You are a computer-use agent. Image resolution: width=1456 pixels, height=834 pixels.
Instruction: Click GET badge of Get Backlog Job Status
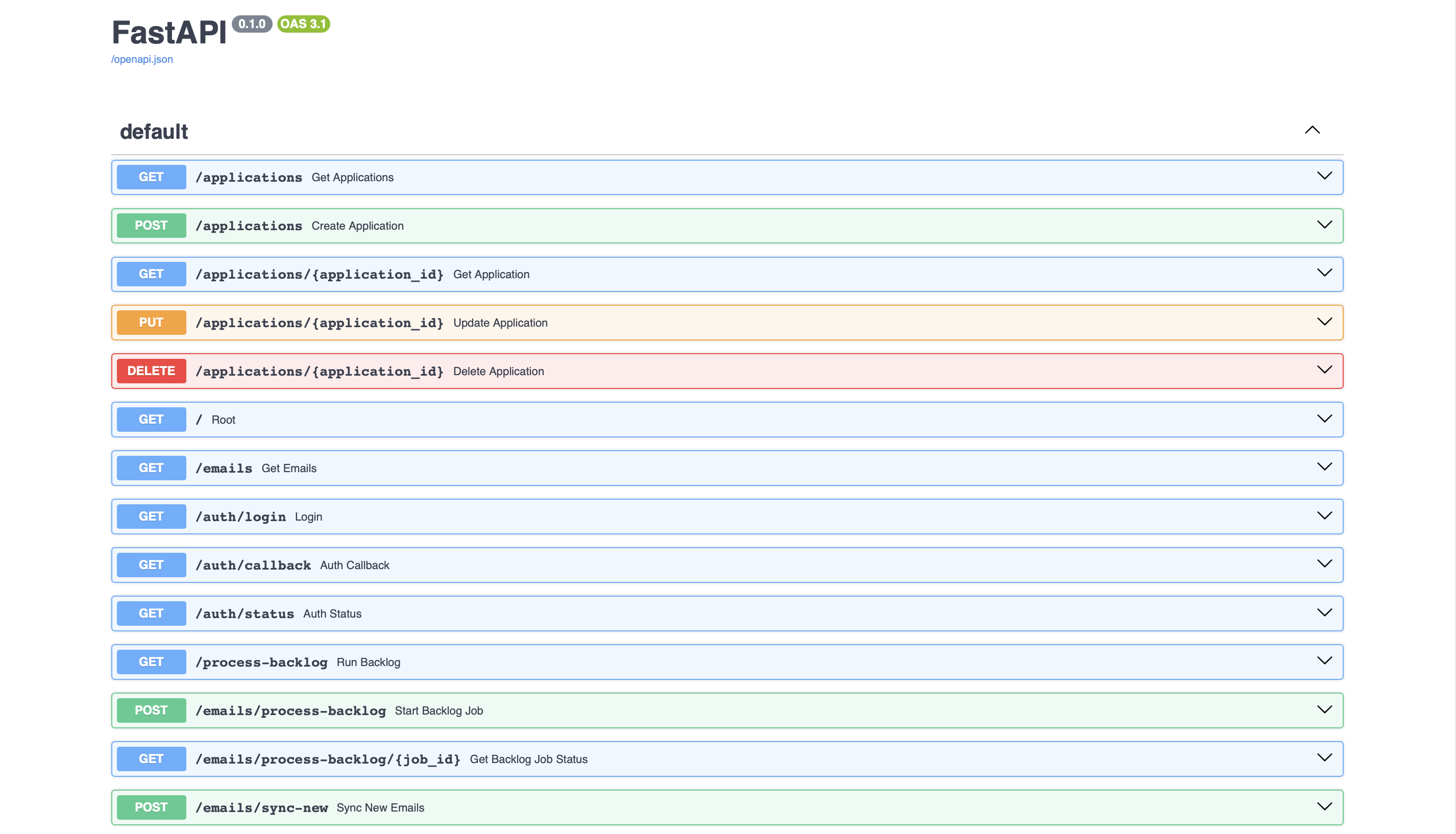pos(151,758)
